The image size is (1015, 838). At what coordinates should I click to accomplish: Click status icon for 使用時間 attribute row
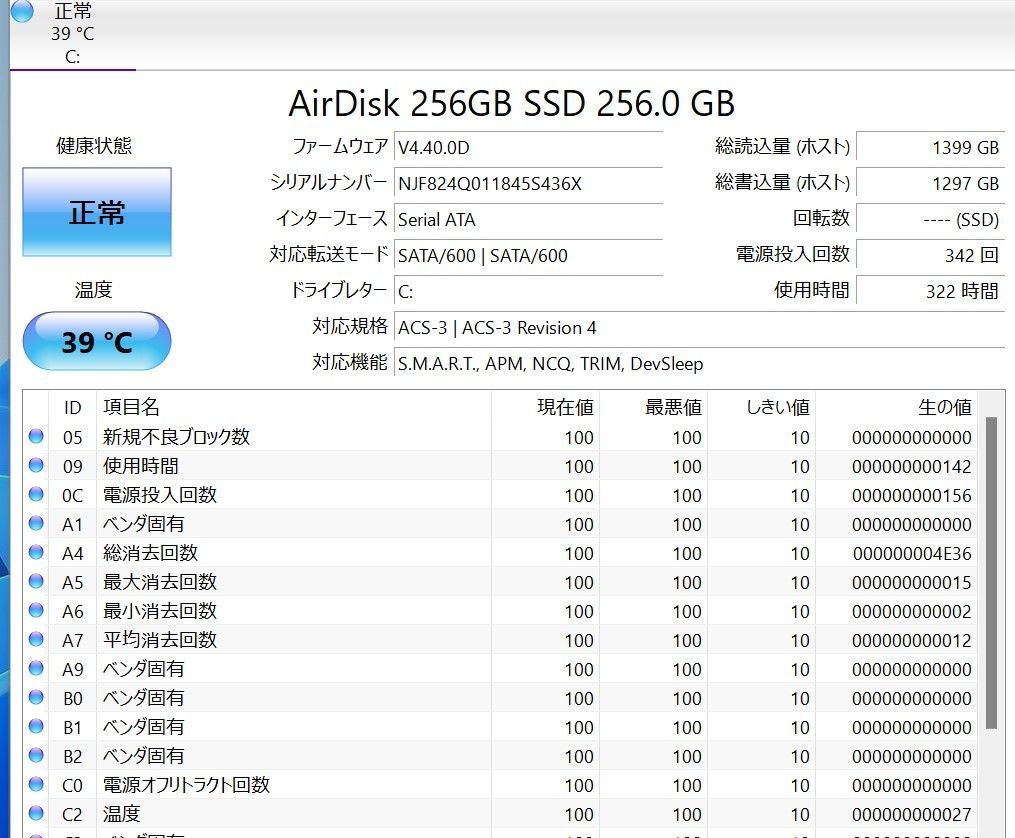(37, 465)
